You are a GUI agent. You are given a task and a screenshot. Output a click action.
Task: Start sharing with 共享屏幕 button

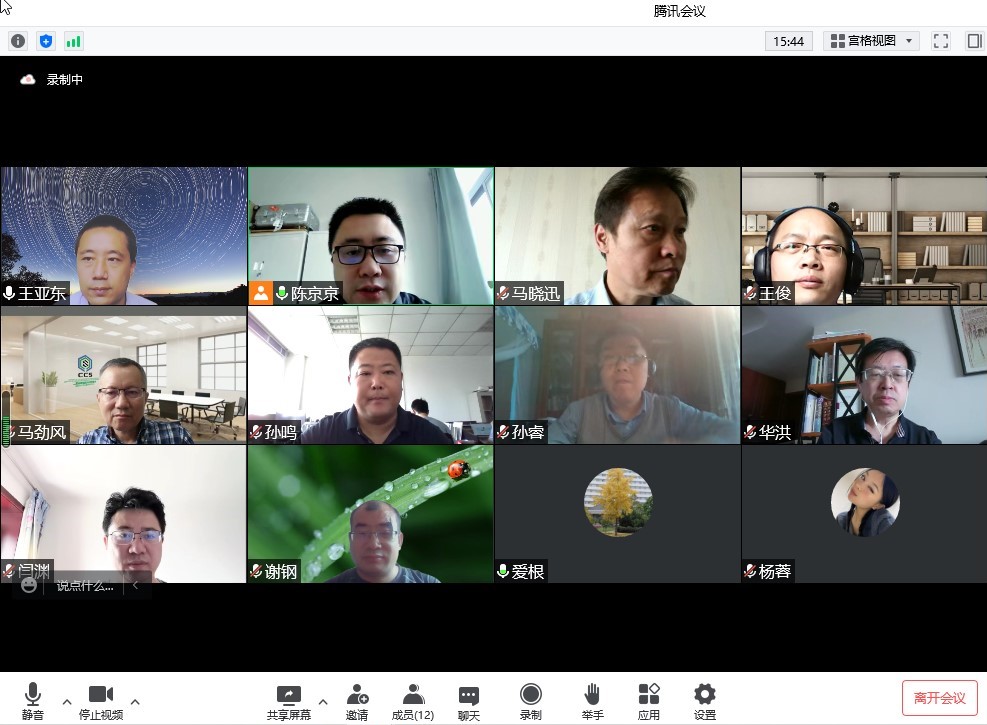(288, 701)
